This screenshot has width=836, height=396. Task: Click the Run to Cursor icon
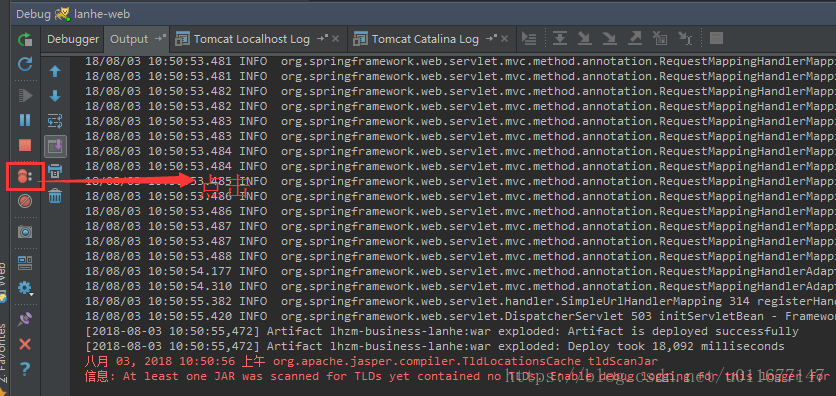pyautogui.click(x=685, y=38)
